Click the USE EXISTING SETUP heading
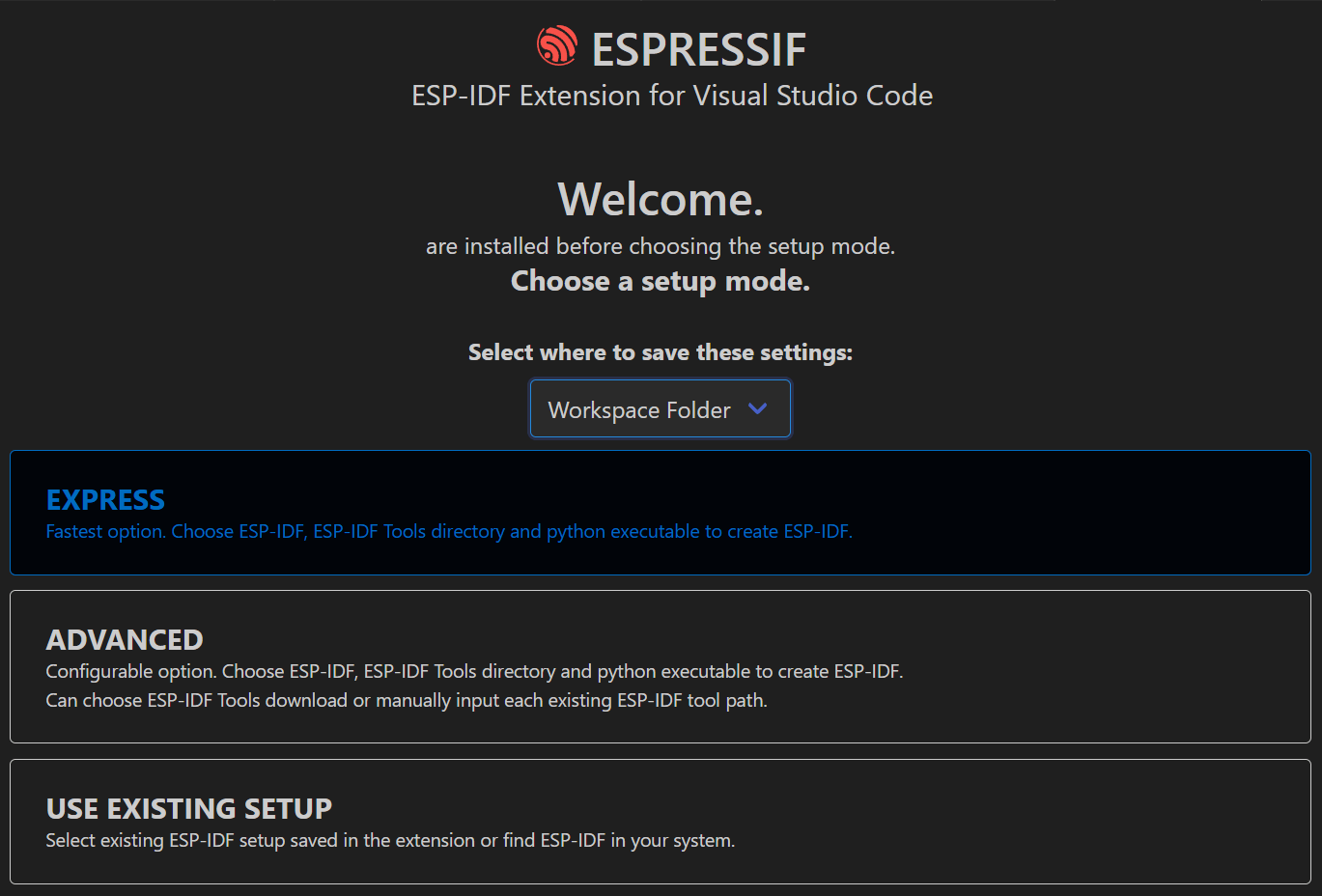 (x=188, y=808)
